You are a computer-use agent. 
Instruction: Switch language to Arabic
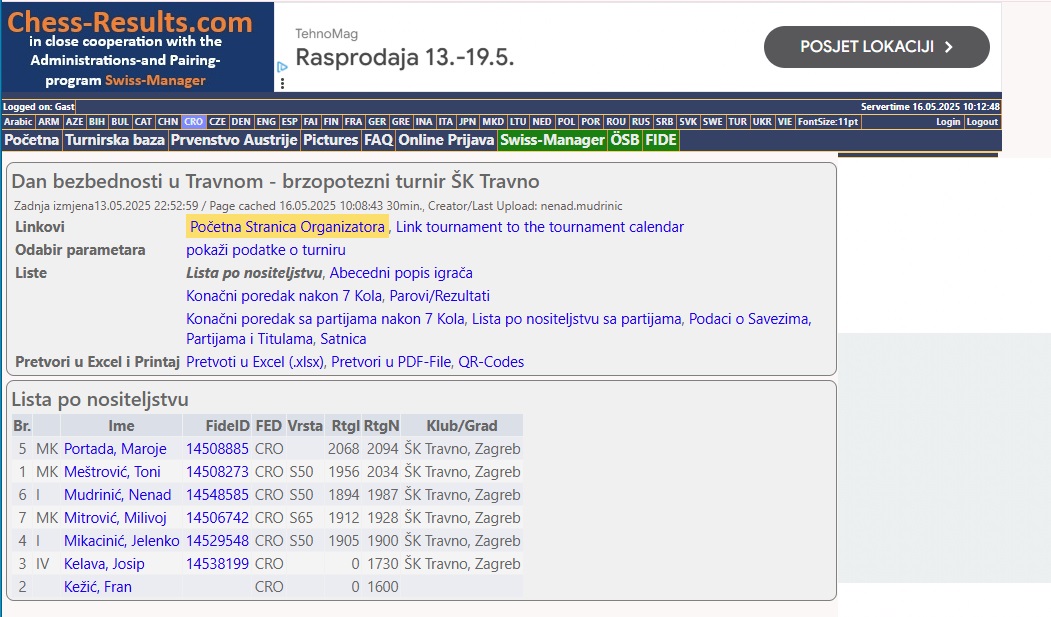18,122
